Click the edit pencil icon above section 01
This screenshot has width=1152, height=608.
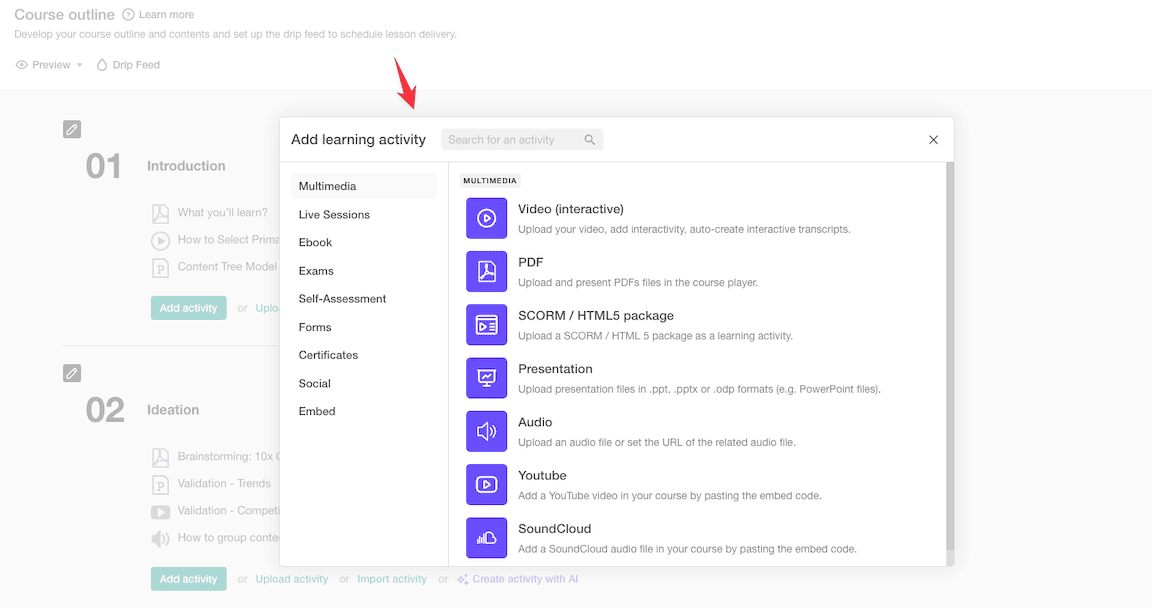[x=72, y=129]
